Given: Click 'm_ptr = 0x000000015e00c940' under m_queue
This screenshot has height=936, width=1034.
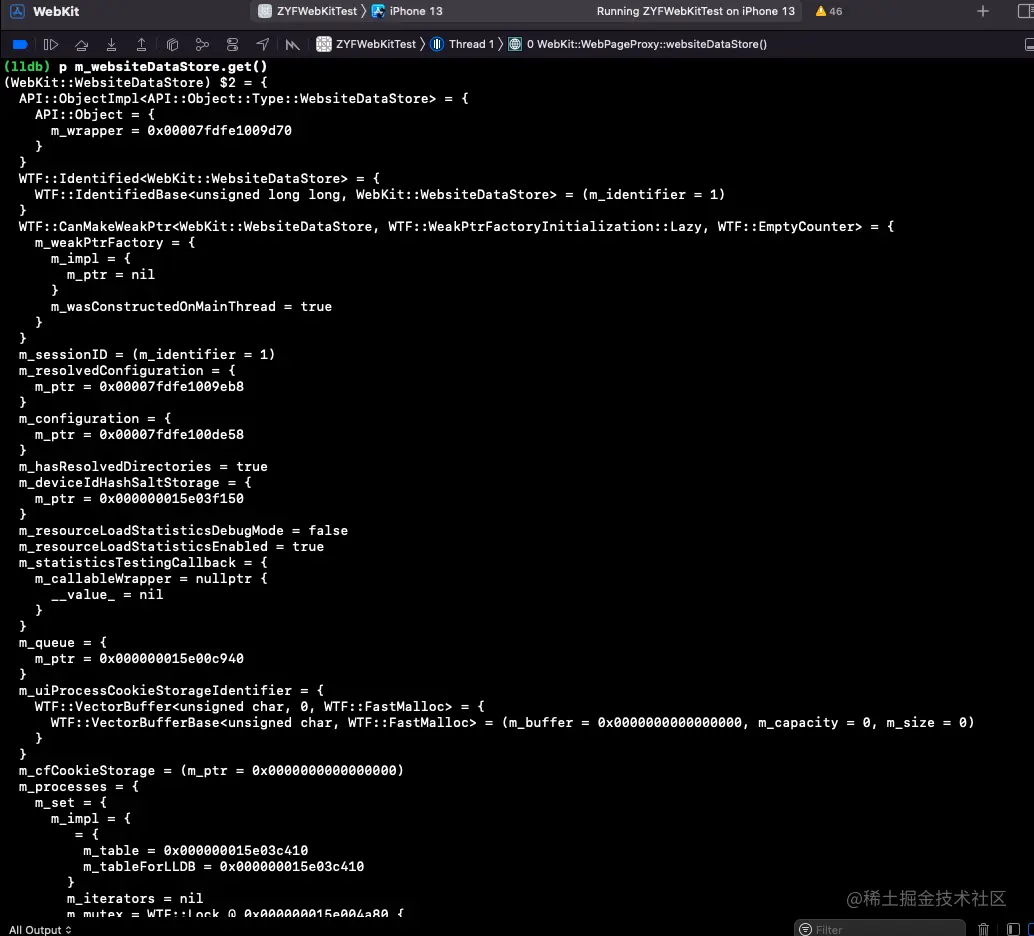Looking at the screenshot, I should point(139,659).
